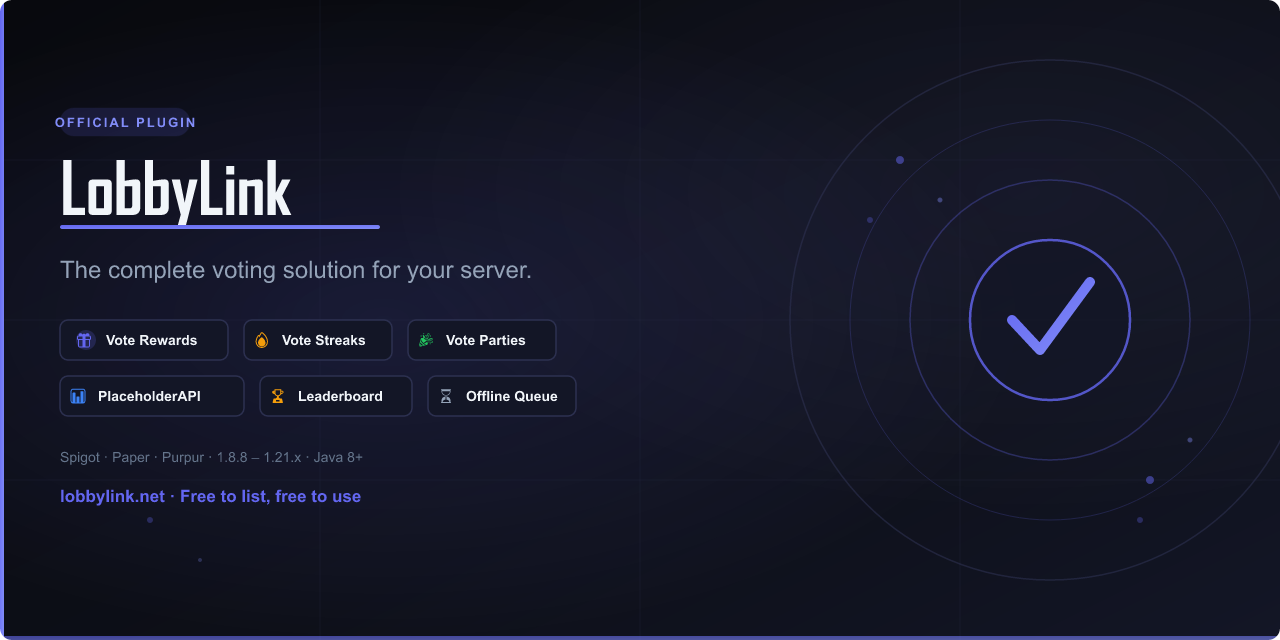Click the OFFICIAL PLUGIN badge

tap(126, 122)
